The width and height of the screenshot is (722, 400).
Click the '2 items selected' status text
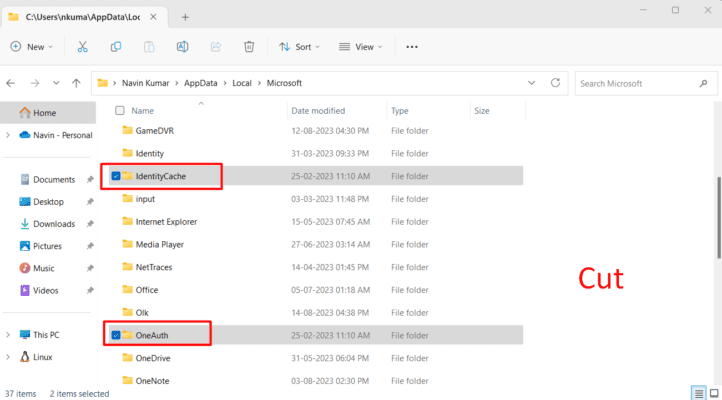click(79, 394)
